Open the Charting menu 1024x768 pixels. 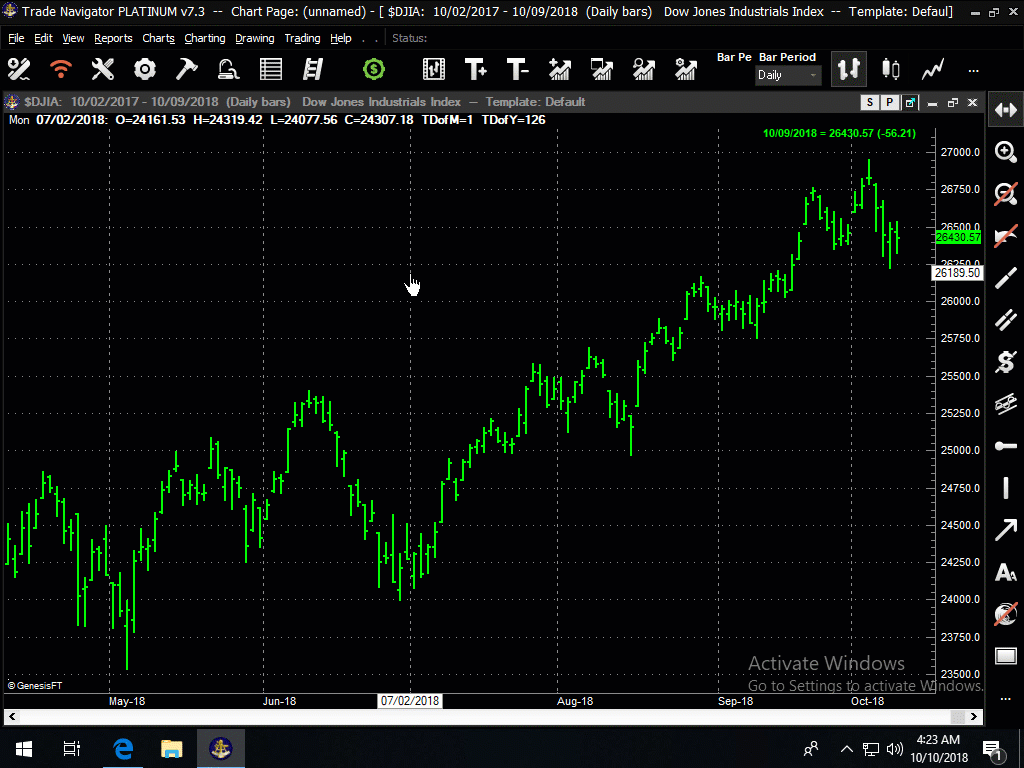tap(204, 39)
